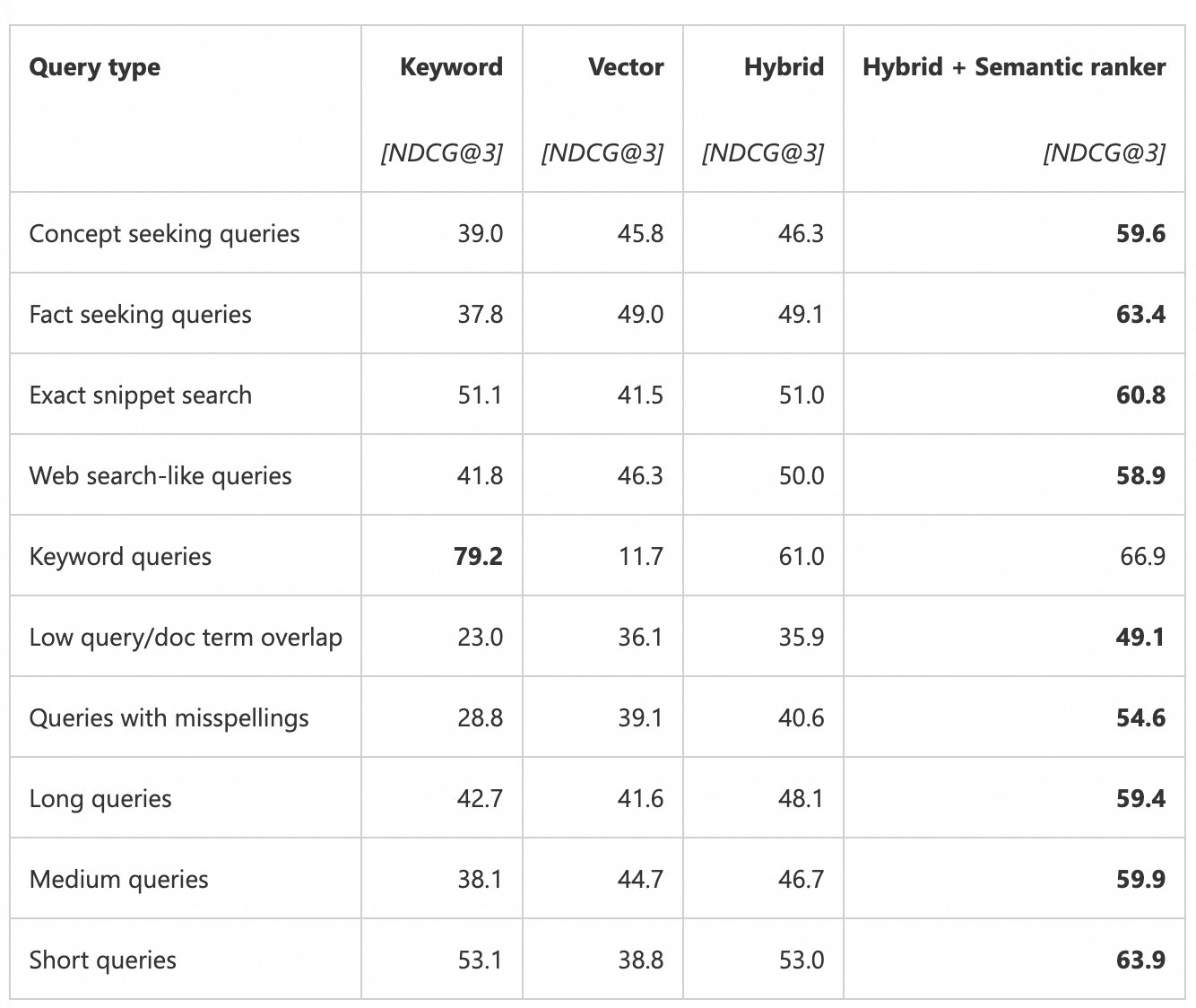The image size is (1196, 1008).
Task: Click the "Keyword" column header
Action: point(451,67)
